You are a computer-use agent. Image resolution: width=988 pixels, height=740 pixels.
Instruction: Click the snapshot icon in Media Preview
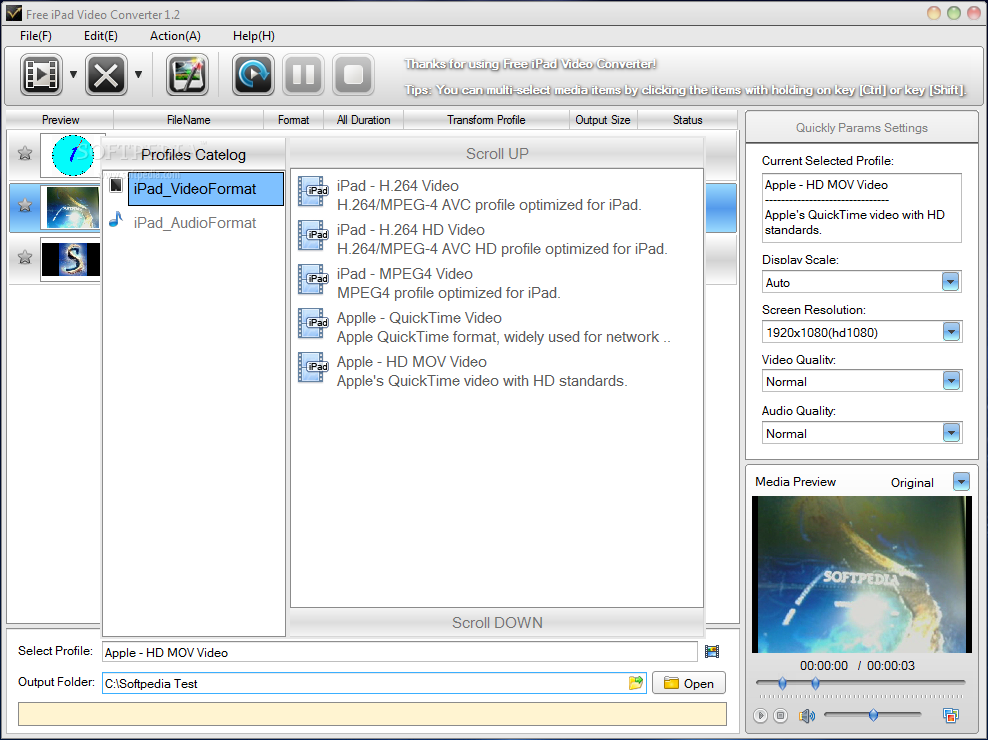pyautogui.click(x=950, y=715)
